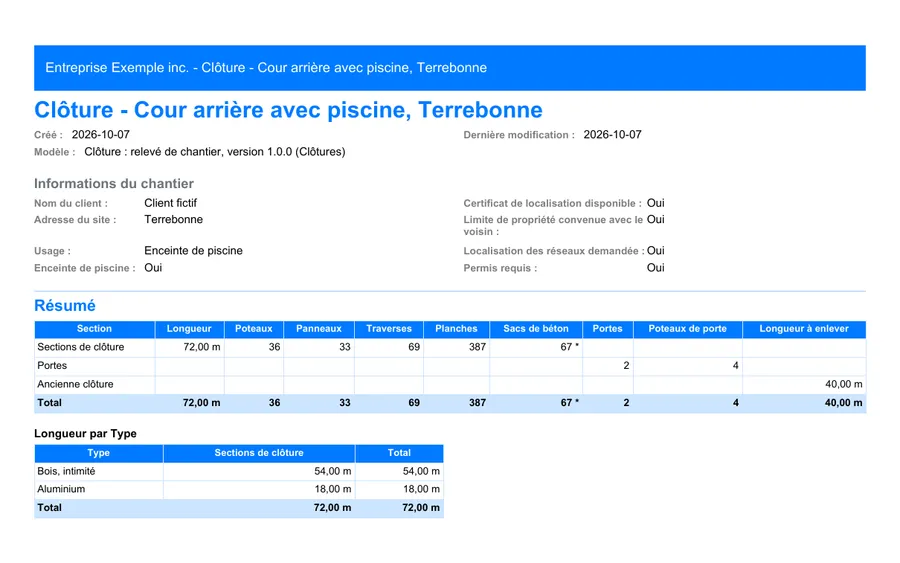The image size is (900, 563).
Task: Click Oui next to 'Certificat de localisation disponible'
Action: point(655,203)
